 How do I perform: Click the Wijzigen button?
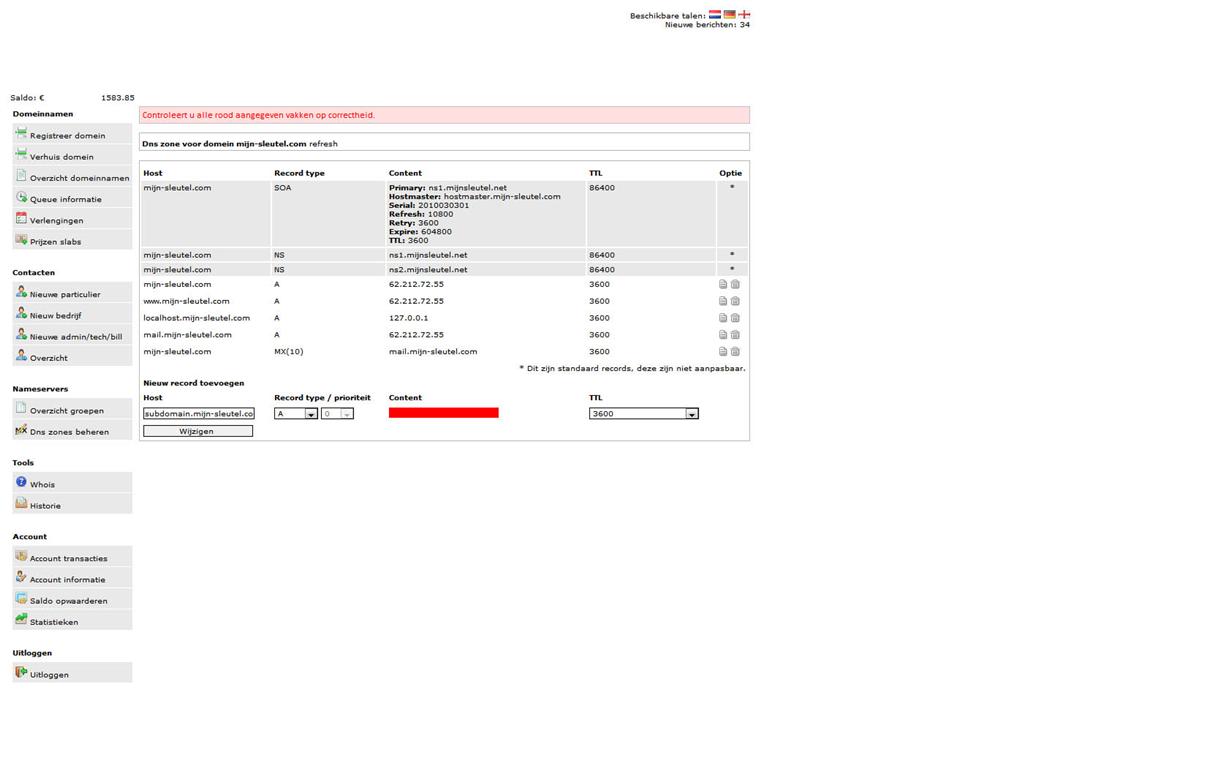pos(198,431)
